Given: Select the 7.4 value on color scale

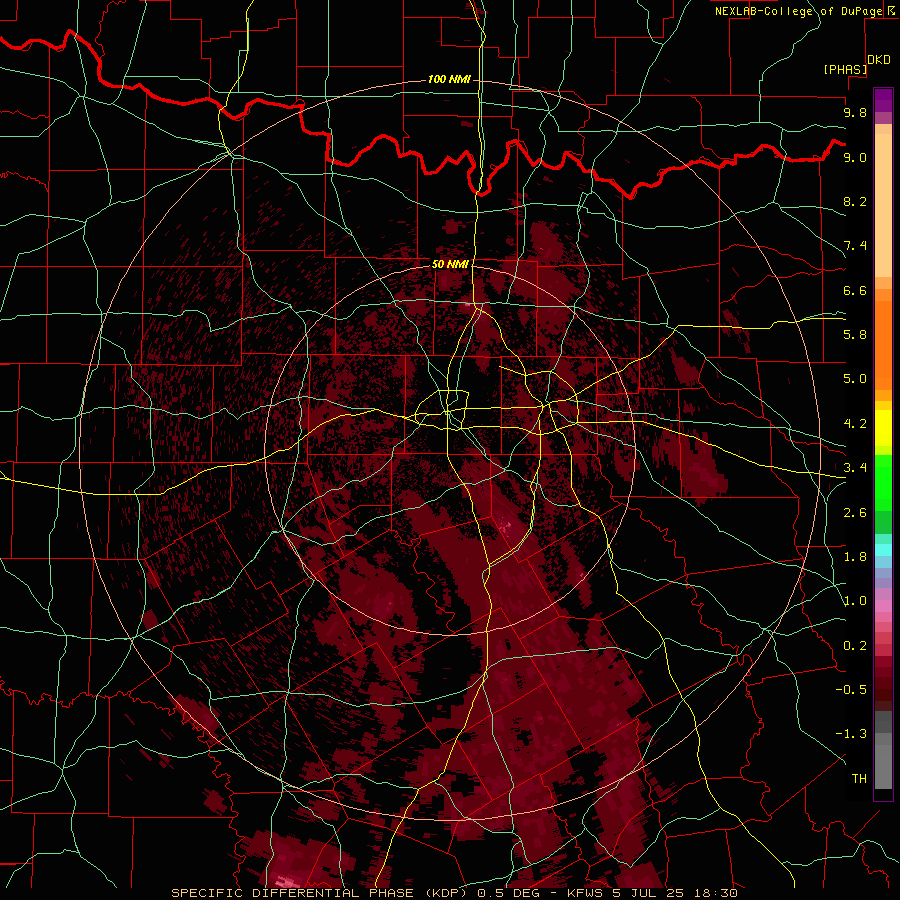Looking at the screenshot, I should [x=855, y=246].
